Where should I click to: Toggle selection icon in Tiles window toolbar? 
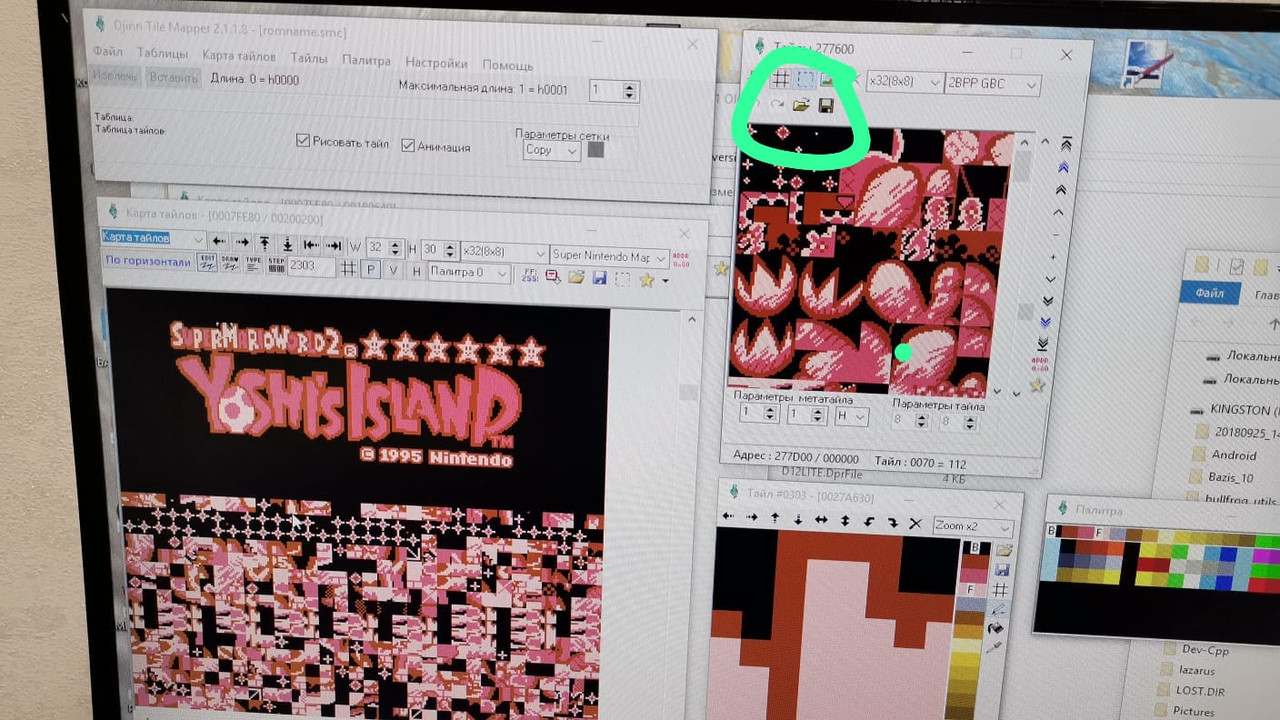(x=804, y=79)
